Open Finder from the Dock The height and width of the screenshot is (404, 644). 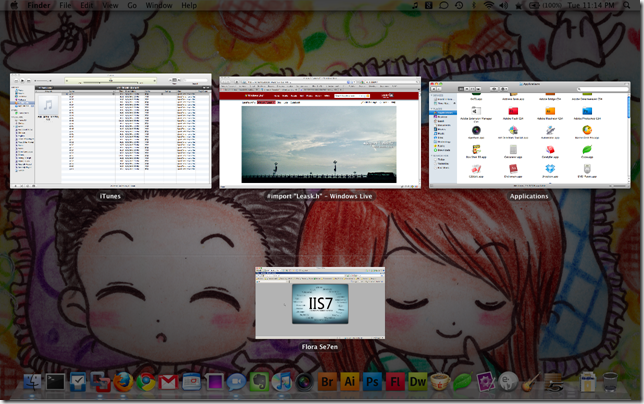pos(32,382)
